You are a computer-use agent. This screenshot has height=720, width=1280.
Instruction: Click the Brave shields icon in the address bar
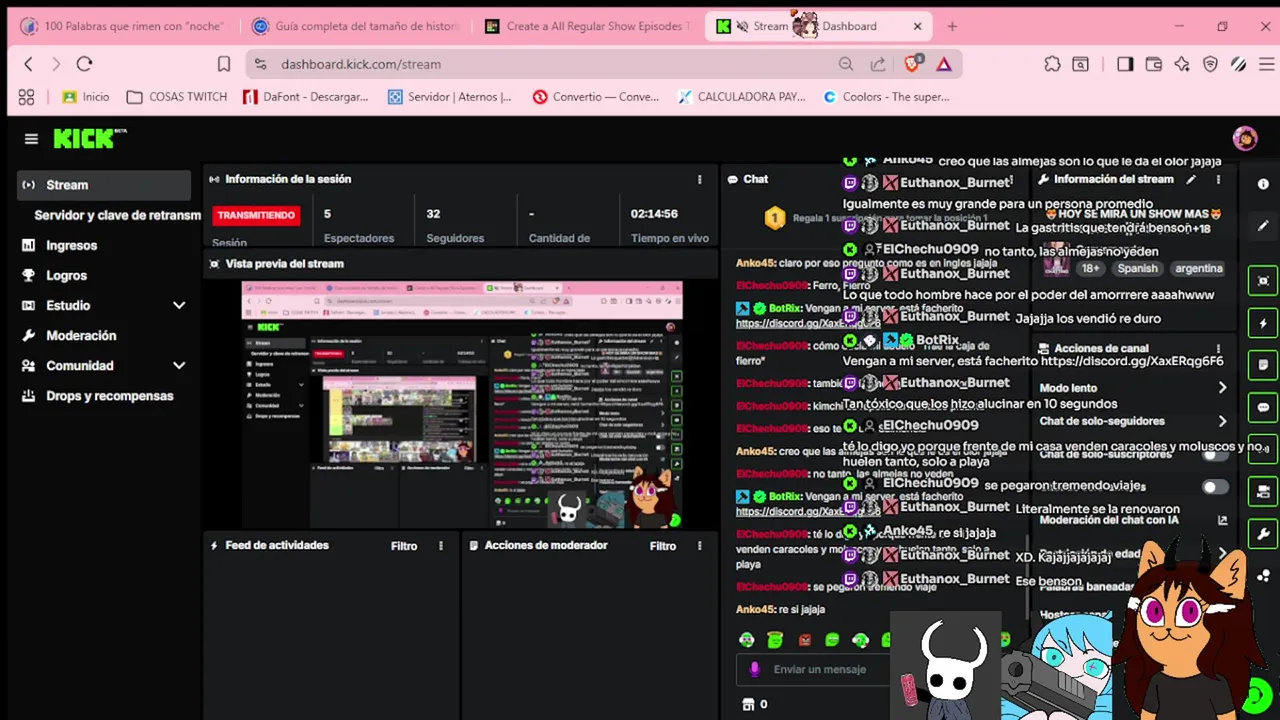pos(912,64)
